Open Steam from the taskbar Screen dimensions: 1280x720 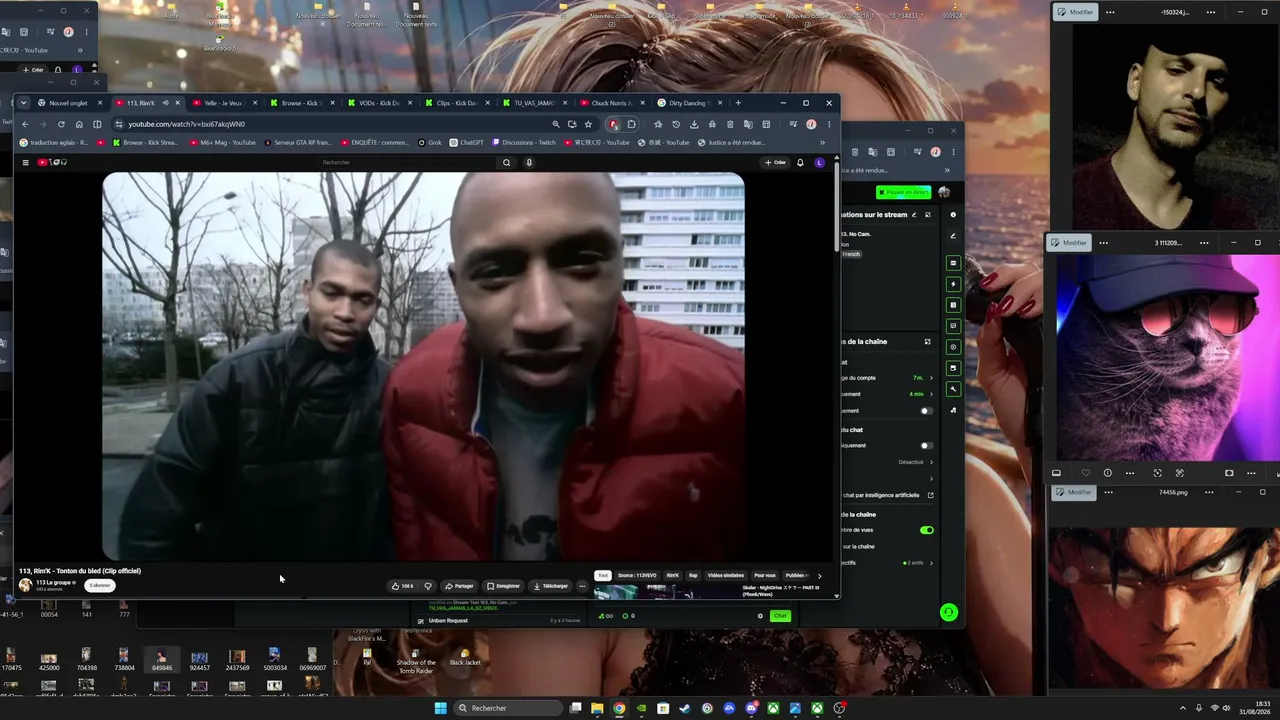pyautogui.click(x=685, y=708)
